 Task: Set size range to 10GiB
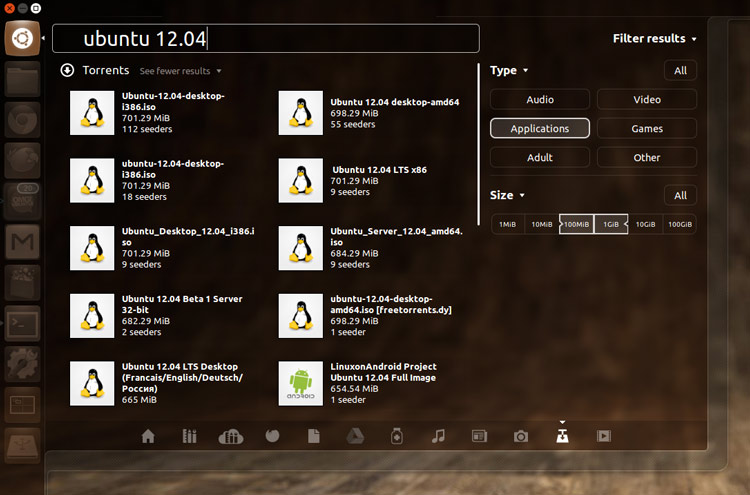click(x=645, y=224)
